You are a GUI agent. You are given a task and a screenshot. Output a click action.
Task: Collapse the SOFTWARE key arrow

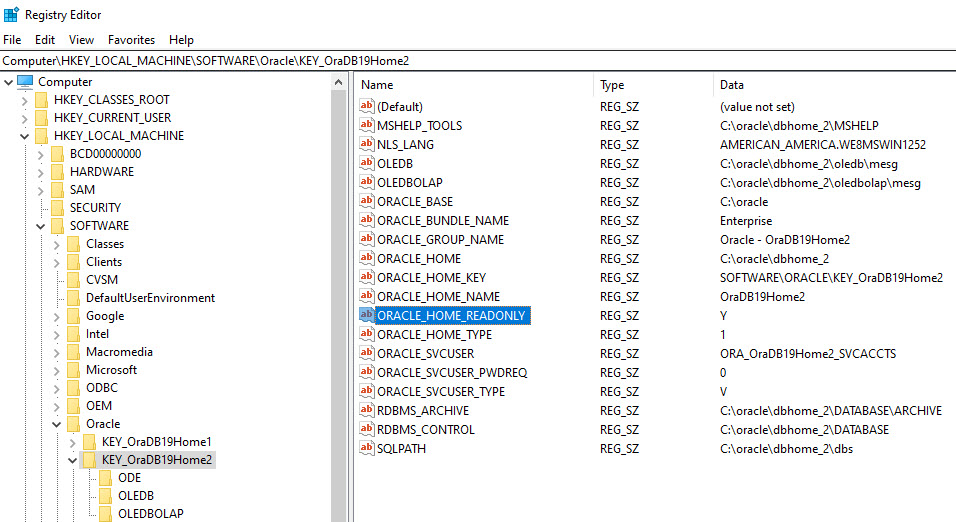pos(40,226)
